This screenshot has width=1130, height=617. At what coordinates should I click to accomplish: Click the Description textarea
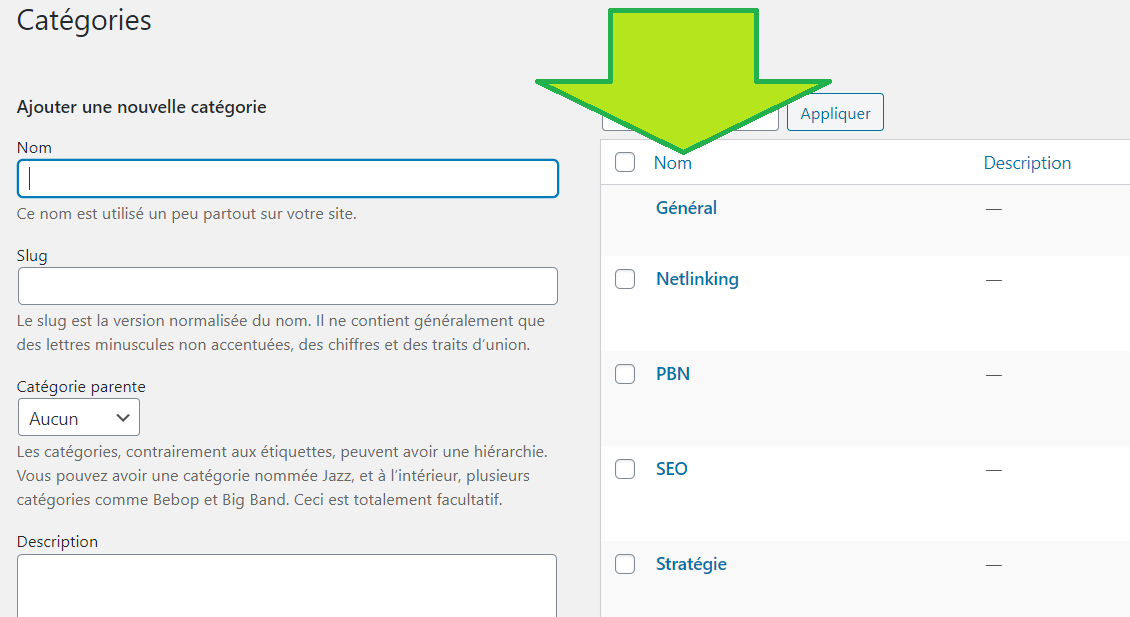287,585
